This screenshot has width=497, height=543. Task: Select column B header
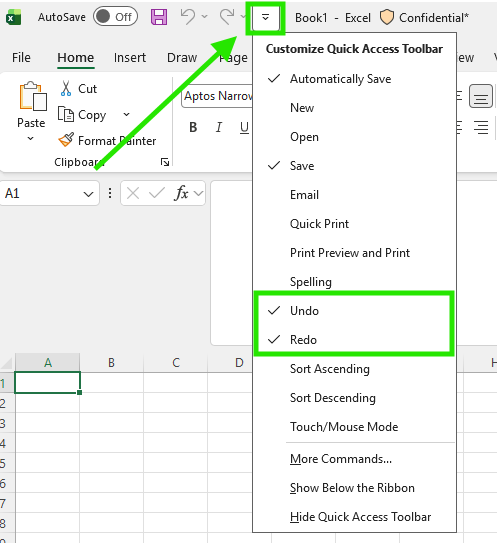[111, 363]
